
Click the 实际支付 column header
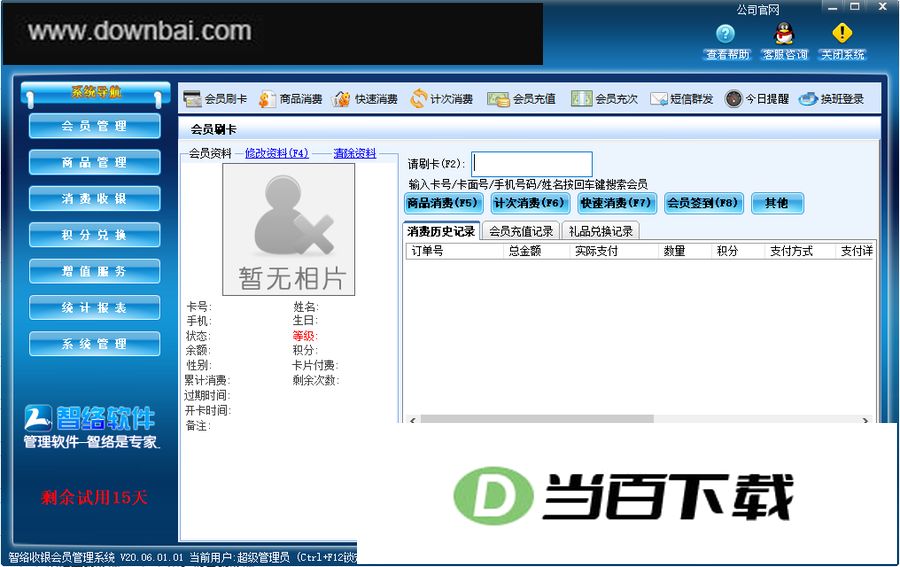pyautogui.click(x=614, y=251)
